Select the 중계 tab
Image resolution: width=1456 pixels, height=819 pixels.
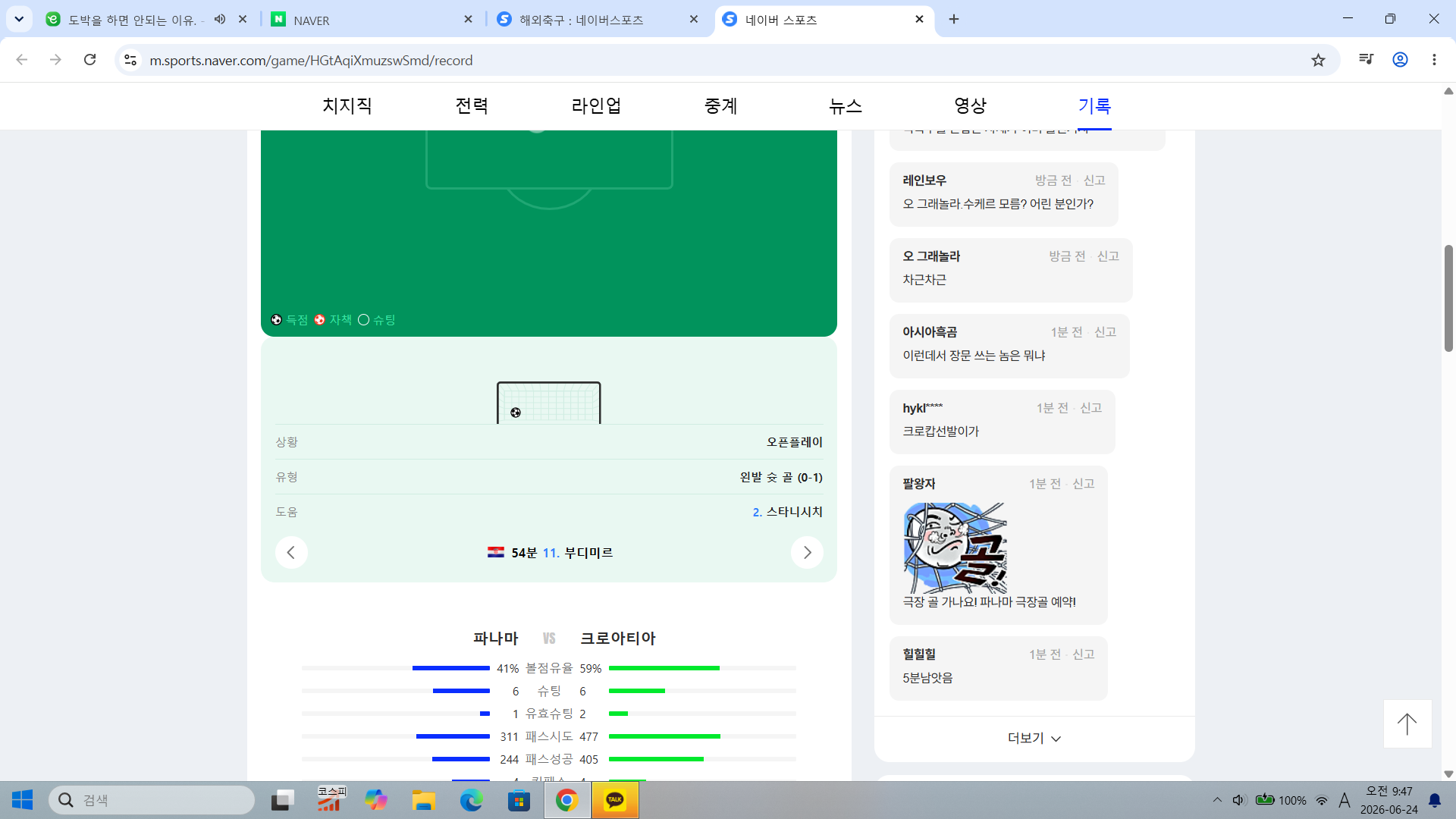click(x=721, y=106)
